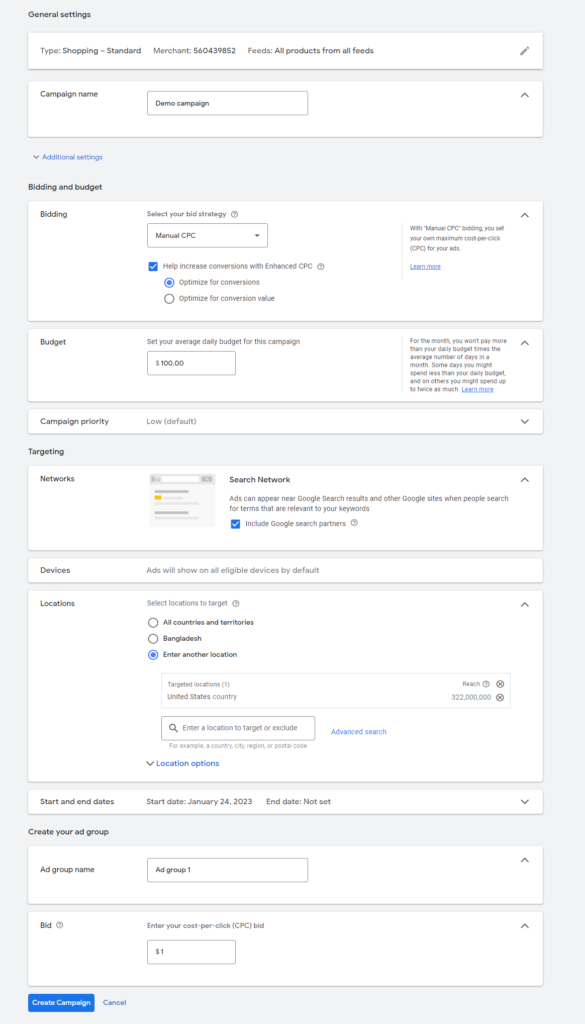Image resolution: width=585 pixels, height=1024 pixels.
Task: Expand Location options
Action: pyautogui.click(x=183, y=763)
